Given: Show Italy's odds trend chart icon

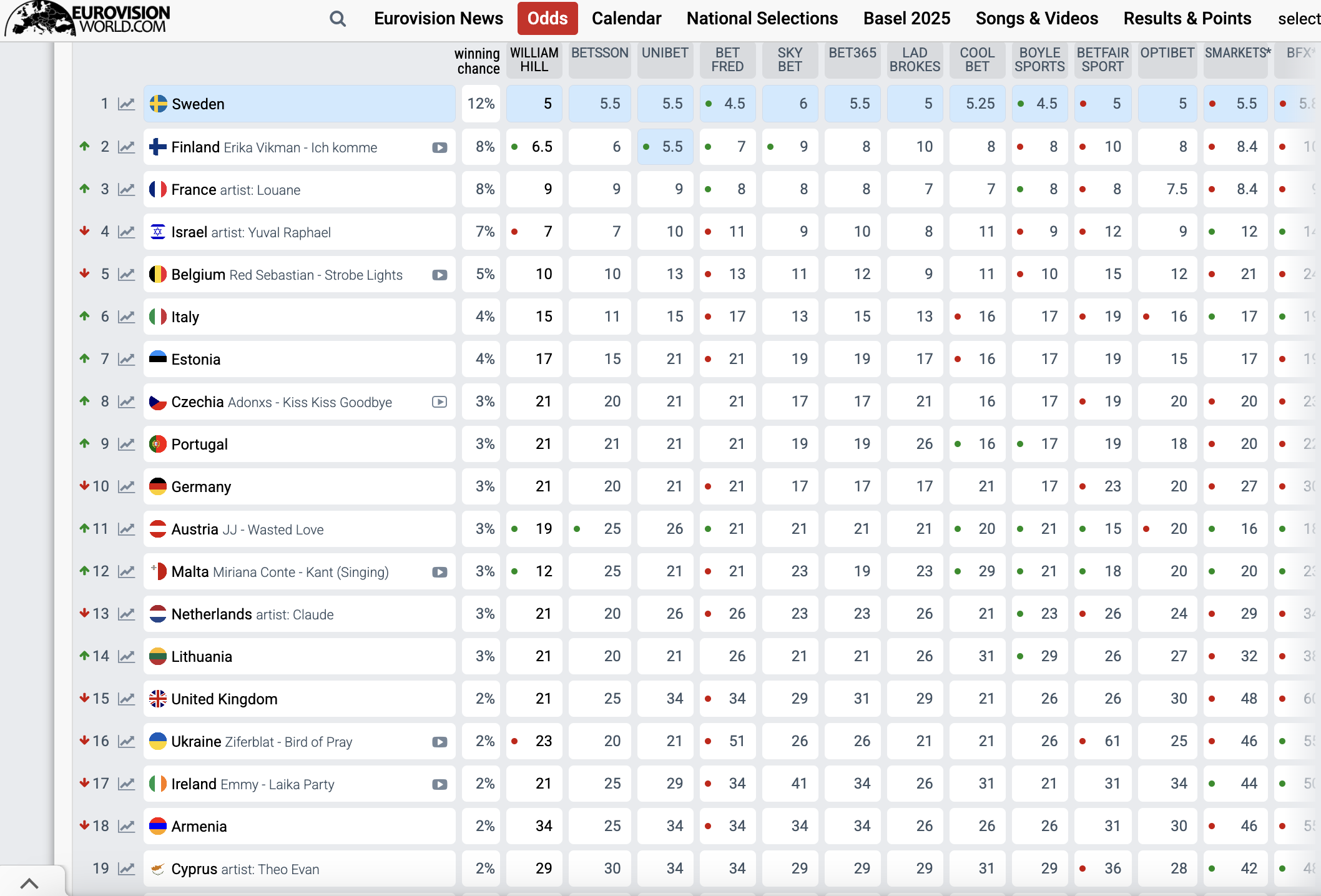Looking at the screenshot, I should click(127, 317).
